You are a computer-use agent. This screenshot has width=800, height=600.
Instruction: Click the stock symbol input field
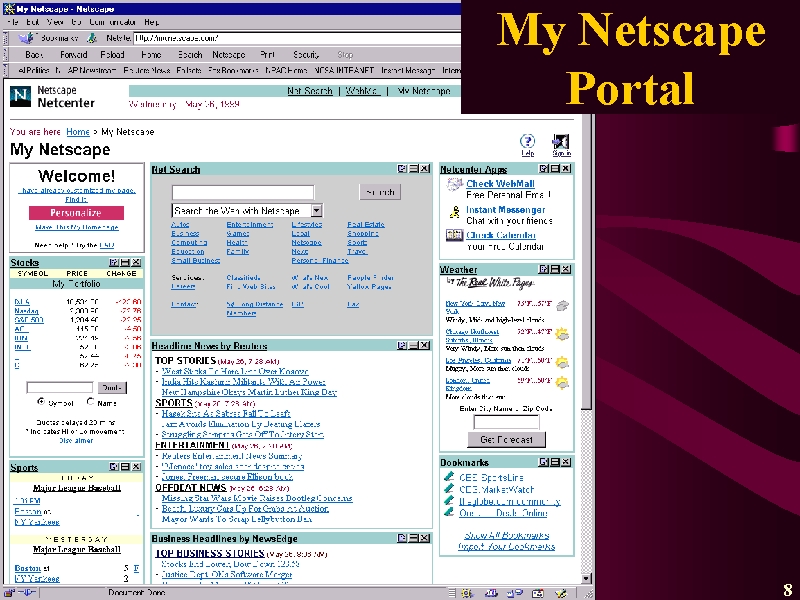pyautogui.click(x=60, y=388)
